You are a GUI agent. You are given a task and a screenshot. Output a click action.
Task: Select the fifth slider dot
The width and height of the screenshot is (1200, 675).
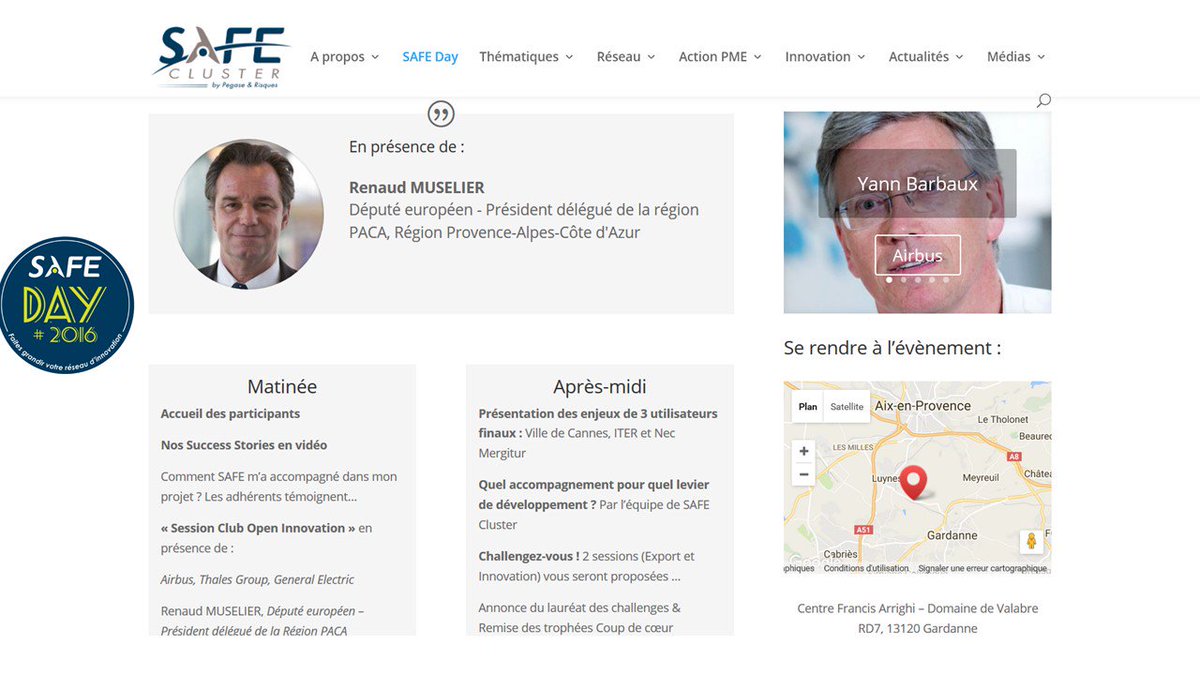(945, 280)
